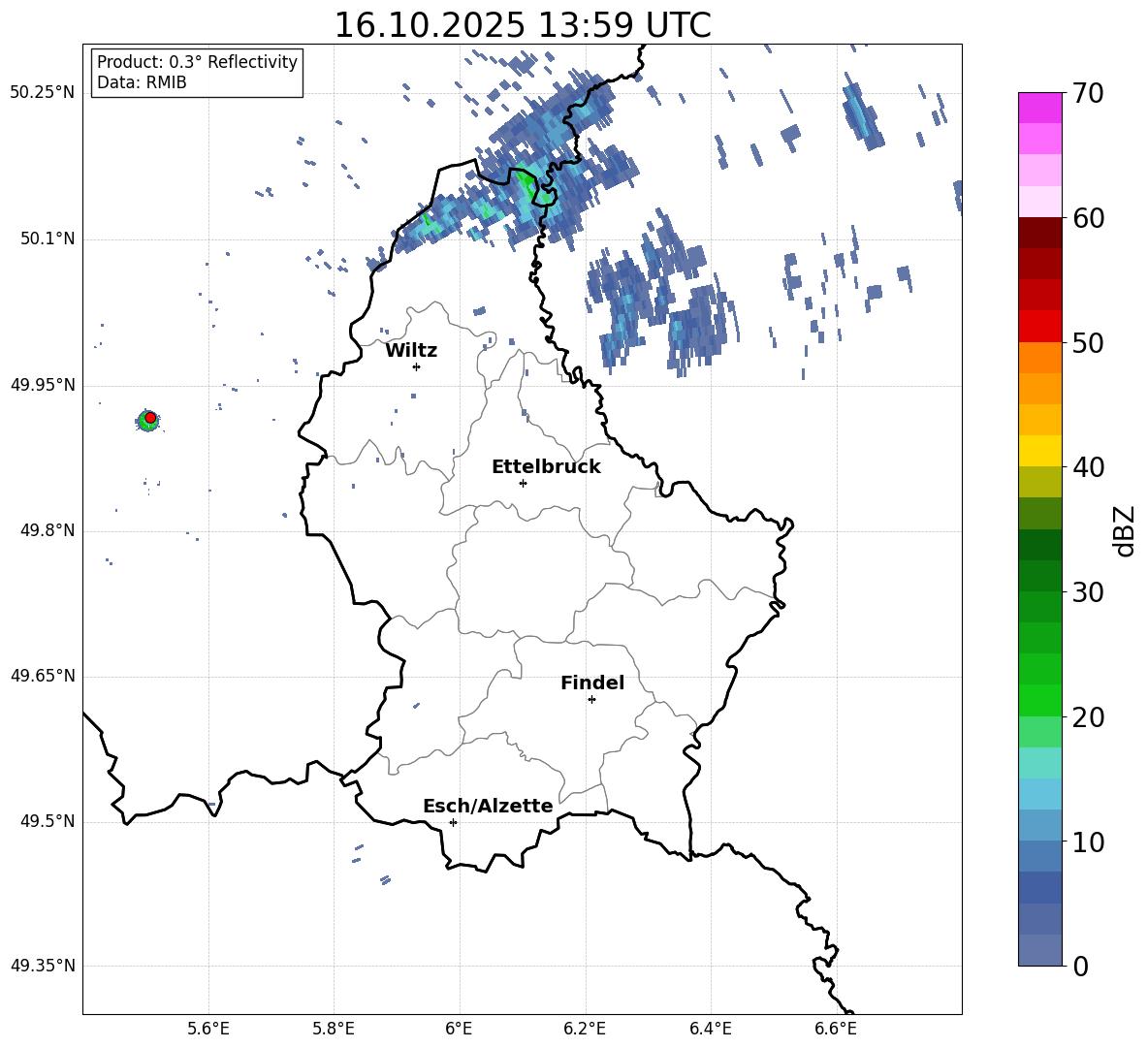Click the magenta swatch atop the colorbar
Viewport: 1148px width, 1048px height.
pos(1039,108)
